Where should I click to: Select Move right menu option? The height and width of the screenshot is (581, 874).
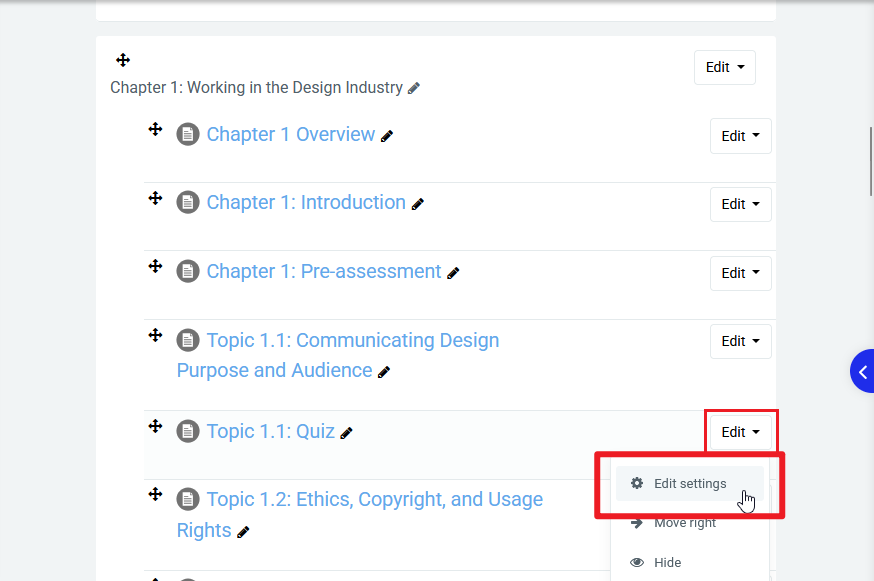[685, 523]
